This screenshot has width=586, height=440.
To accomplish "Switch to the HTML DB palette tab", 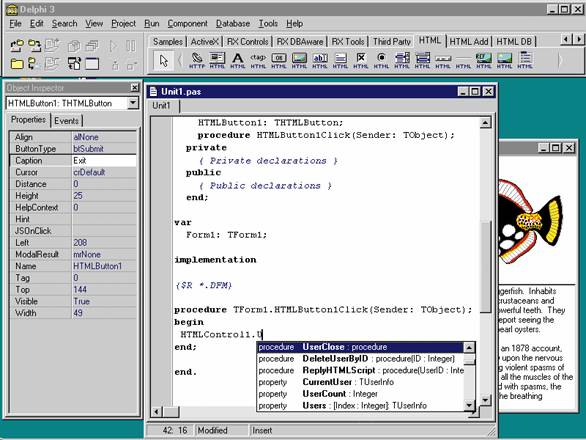I will [514, 41].
